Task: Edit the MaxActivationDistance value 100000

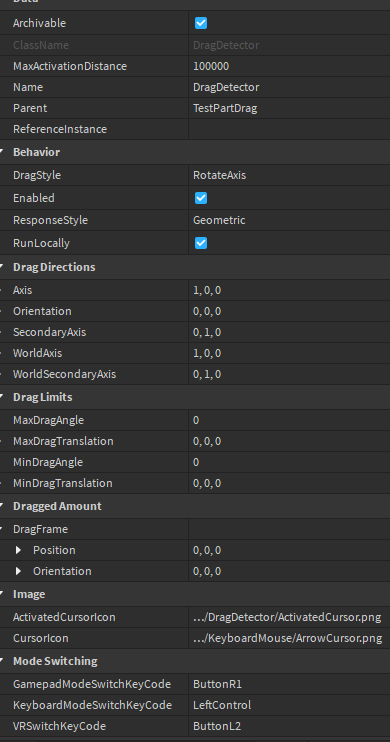Action: tap(289, 66)
